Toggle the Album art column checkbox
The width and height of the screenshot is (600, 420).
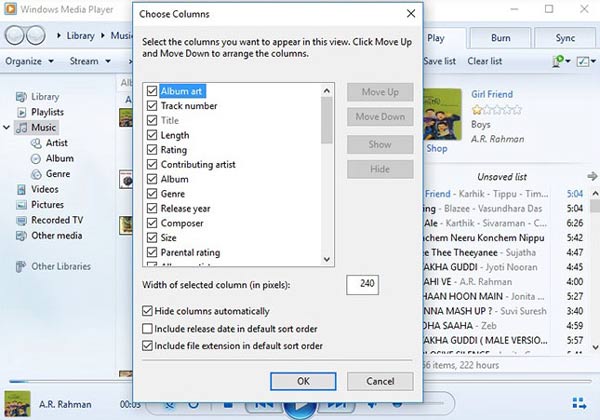pyautogui.click(x=152, y=91)
